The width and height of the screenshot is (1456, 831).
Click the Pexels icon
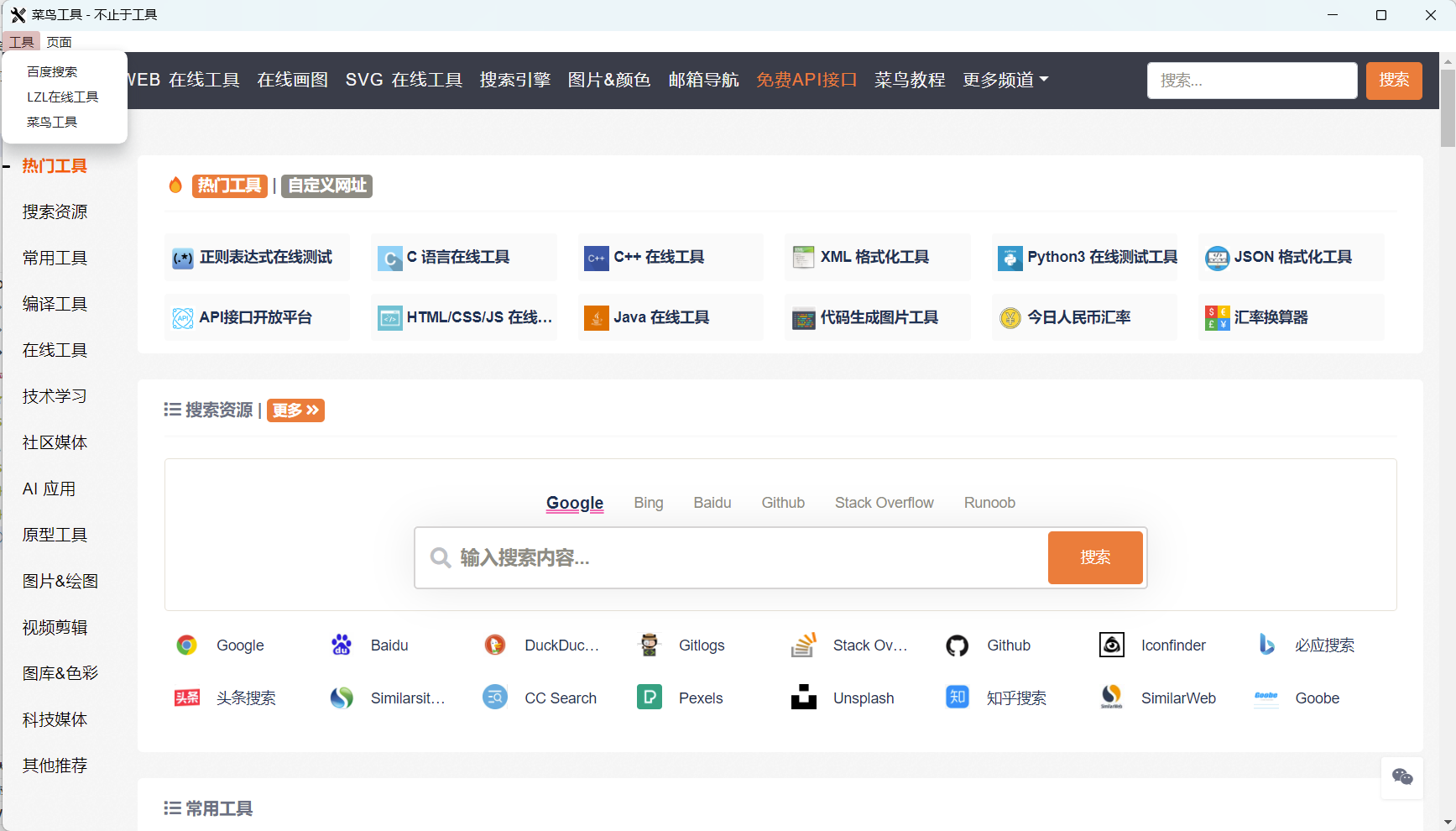(x=649, y=698)
